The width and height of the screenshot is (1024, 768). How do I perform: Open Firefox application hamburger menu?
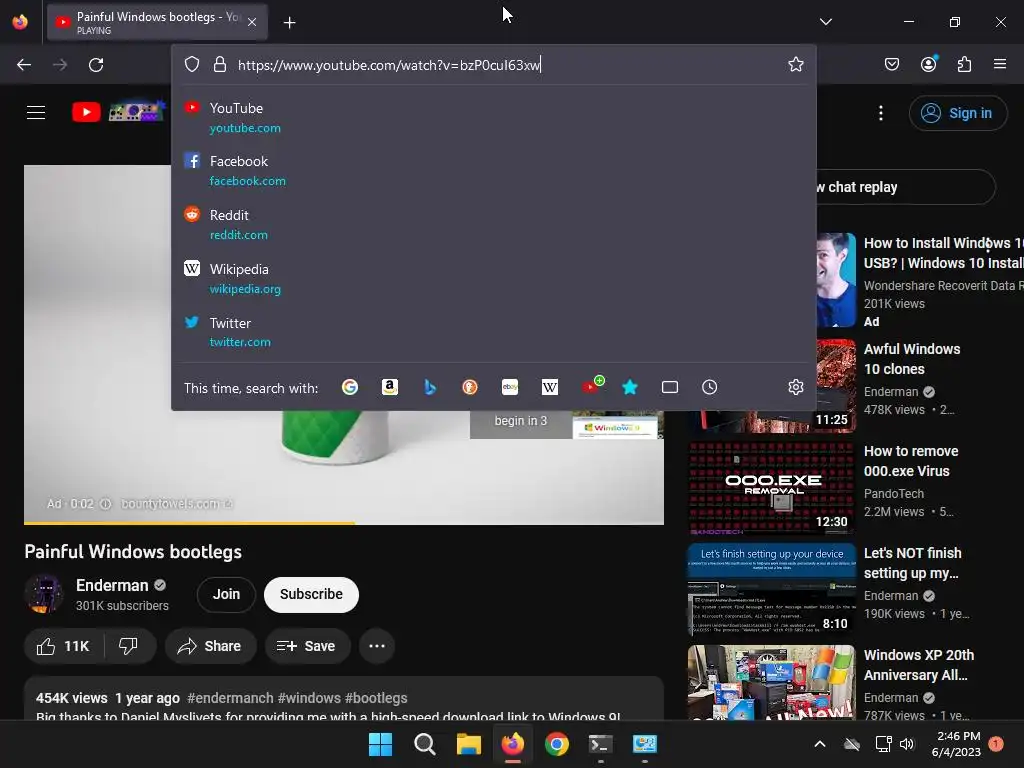(x=1000, y=64)
